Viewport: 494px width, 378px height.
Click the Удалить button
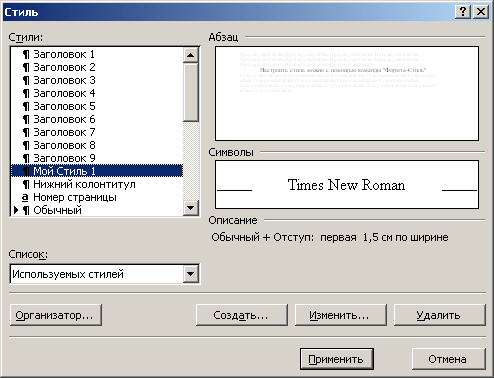439,315
